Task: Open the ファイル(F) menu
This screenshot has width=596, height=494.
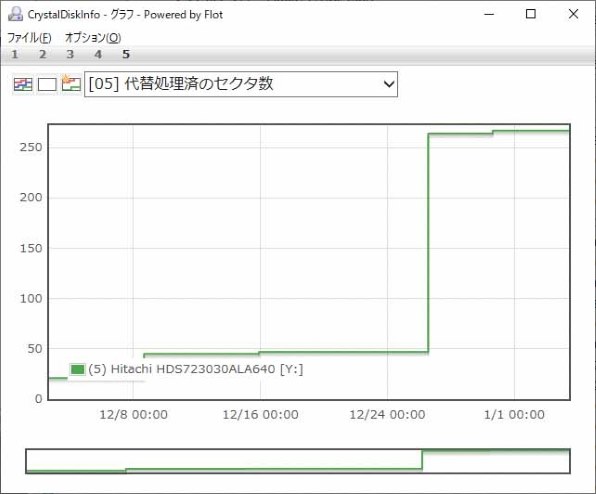Action: [x=29, y=38]
